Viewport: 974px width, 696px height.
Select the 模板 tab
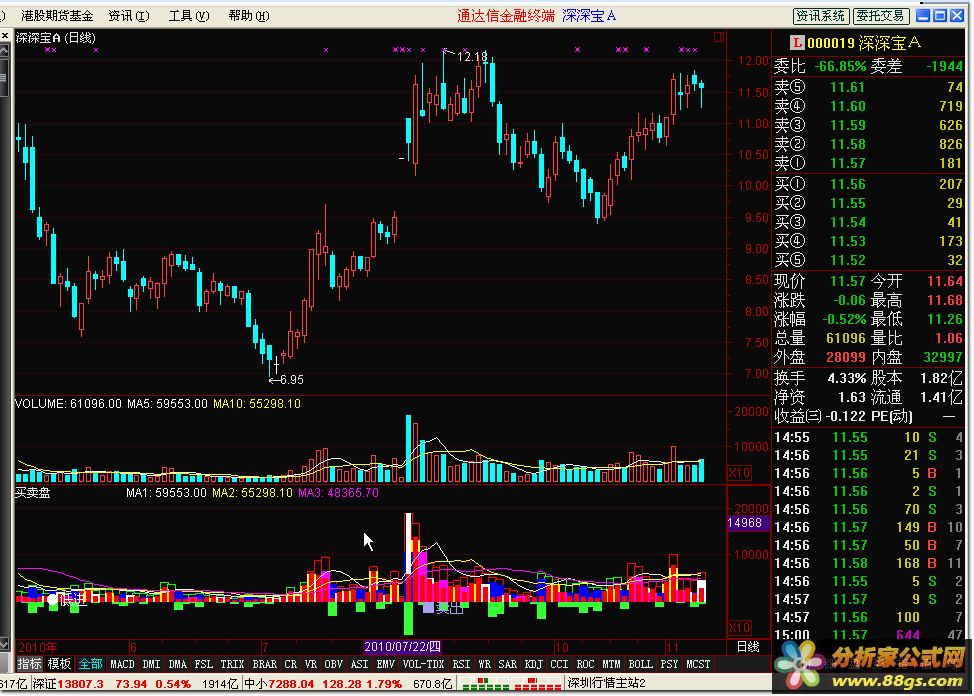[60, 664]
